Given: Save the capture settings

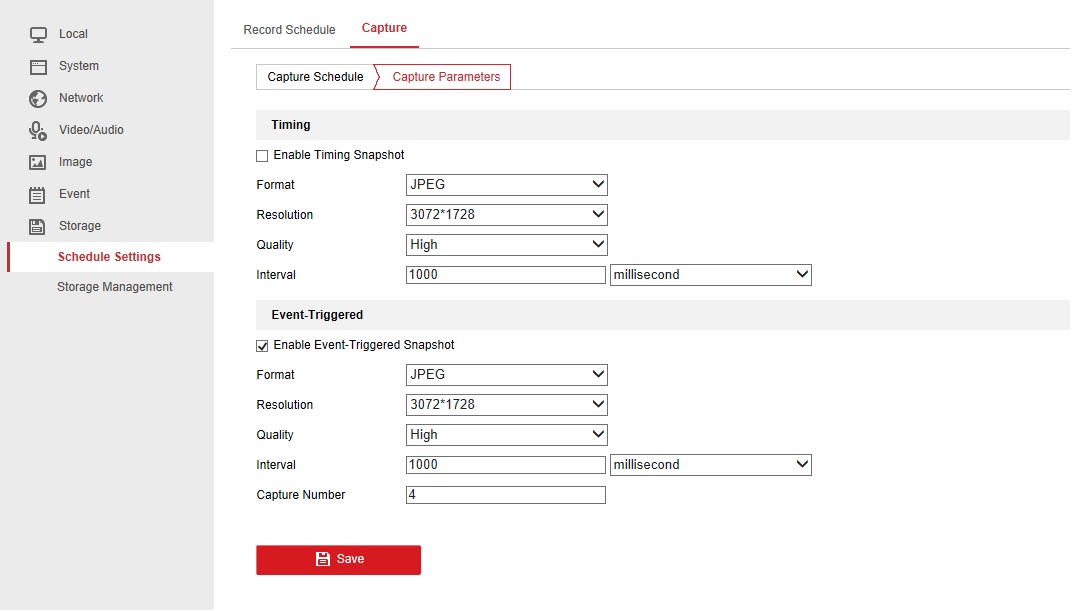Looking at the screenshot, I should 338,560.
